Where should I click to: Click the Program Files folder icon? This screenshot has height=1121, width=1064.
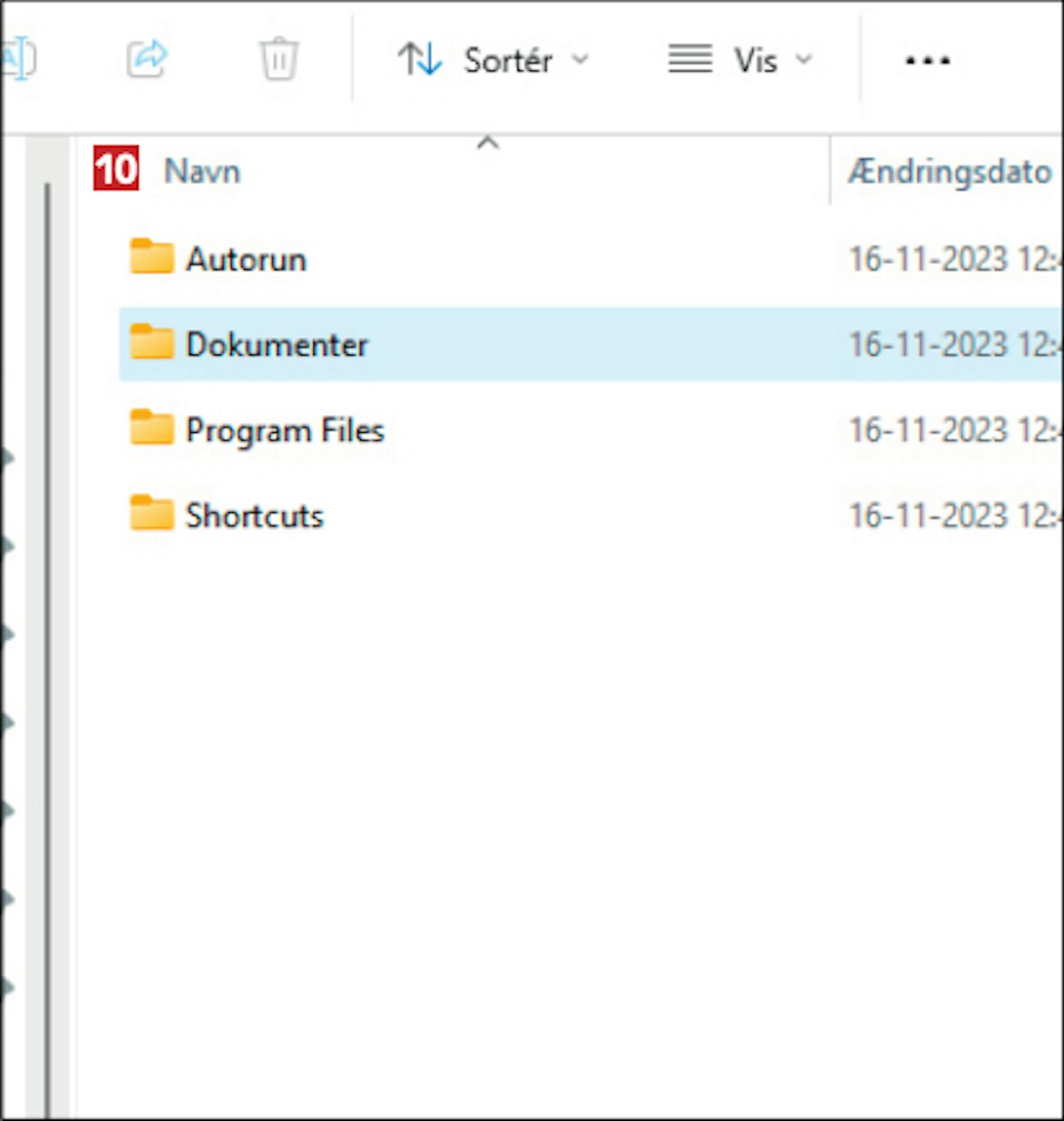[x=152, y=428]
